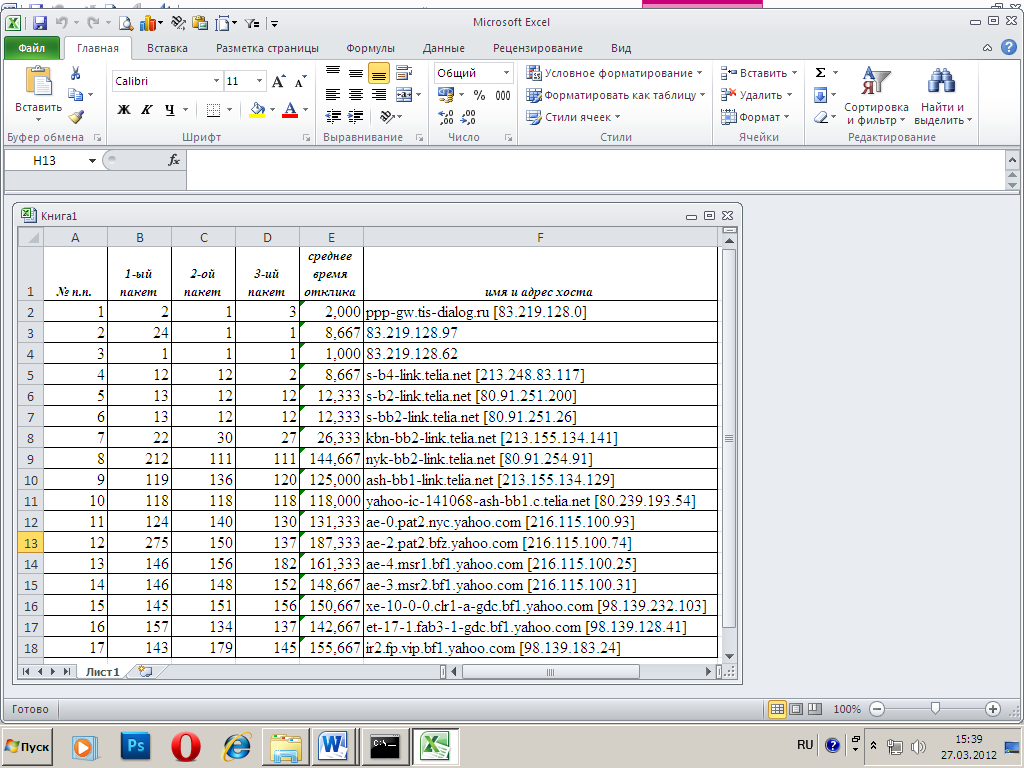Switch to the Вставка tab
This screenshot has height=768, width=1024.
pos(167,48)
